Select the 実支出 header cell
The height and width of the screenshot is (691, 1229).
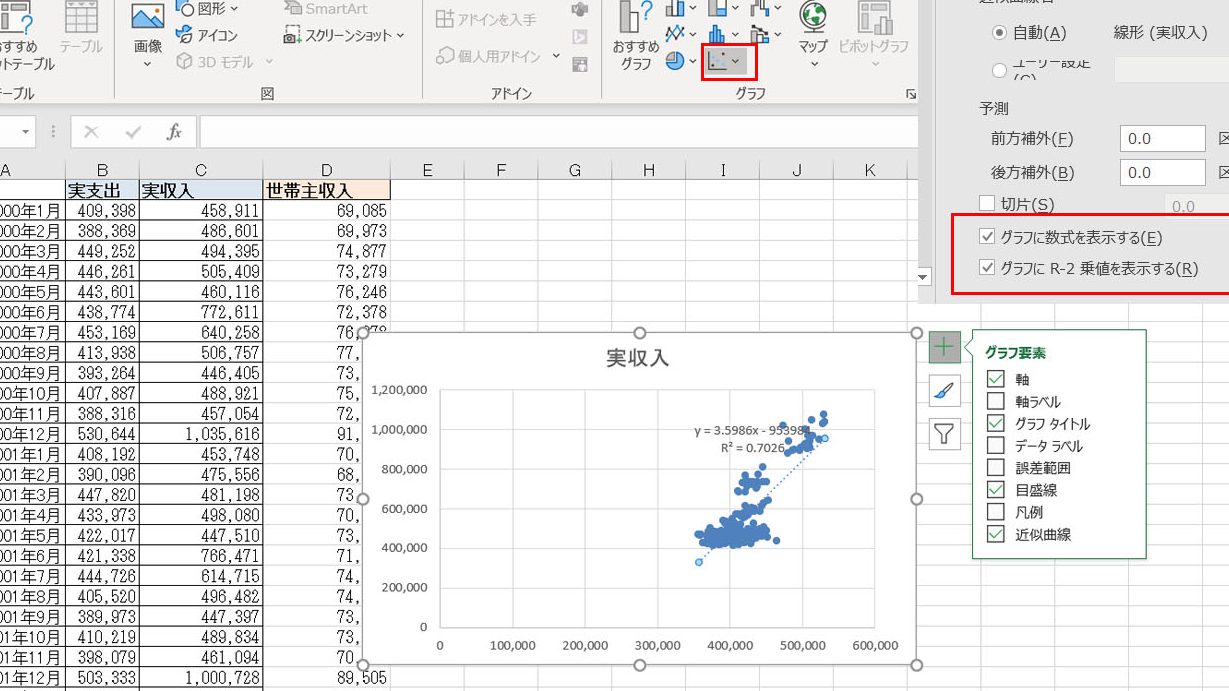102,190
